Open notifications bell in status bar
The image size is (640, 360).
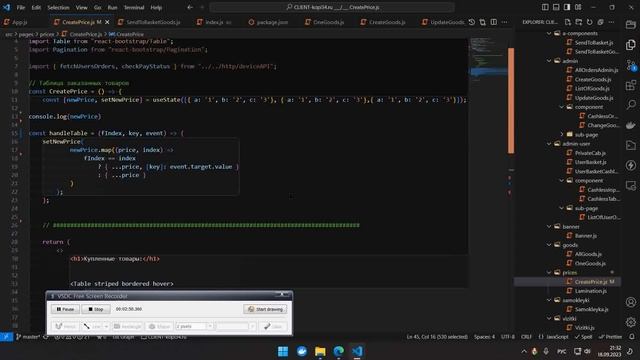[x=632, y=337]
